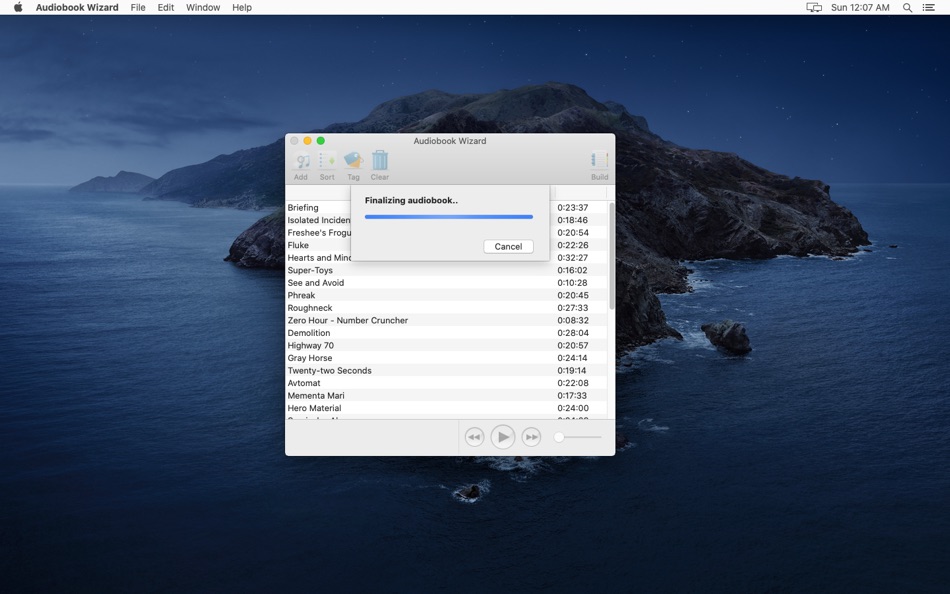Select Zero Hour - Number Cruncher row
The image size is (950, 594).
(x=447, y=320)
